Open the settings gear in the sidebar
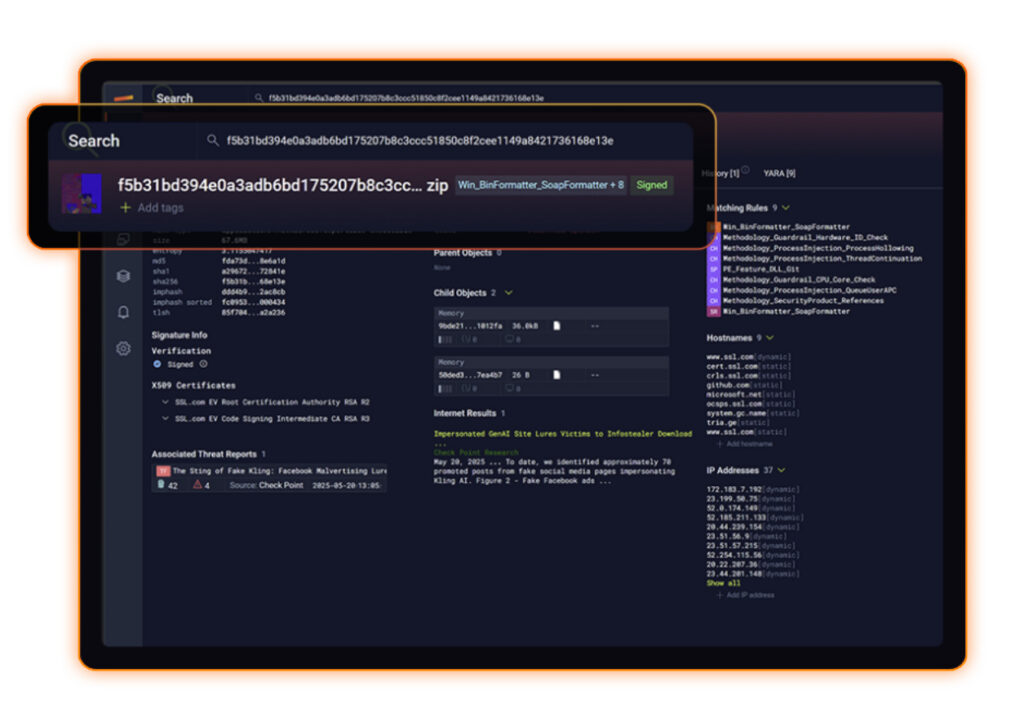The width and height of the screenshot is (1024, 726). pyautogui.click(x=123, y=349)
